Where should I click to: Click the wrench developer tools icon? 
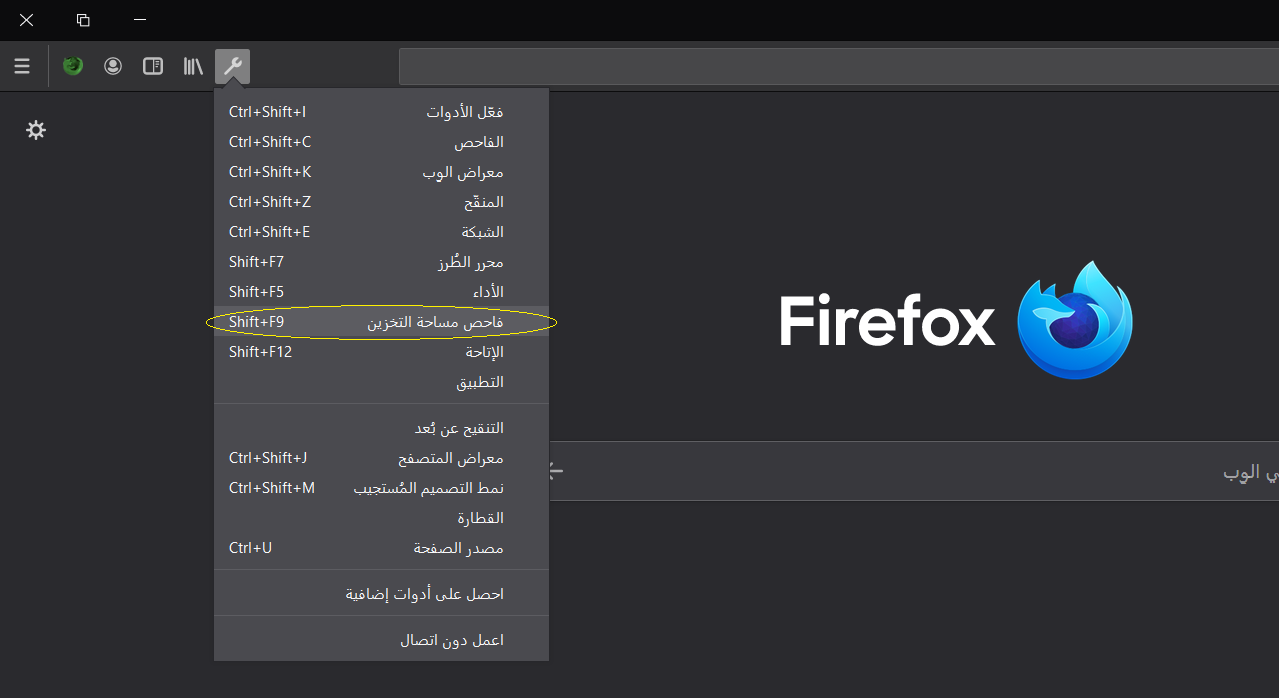point(233,67)
